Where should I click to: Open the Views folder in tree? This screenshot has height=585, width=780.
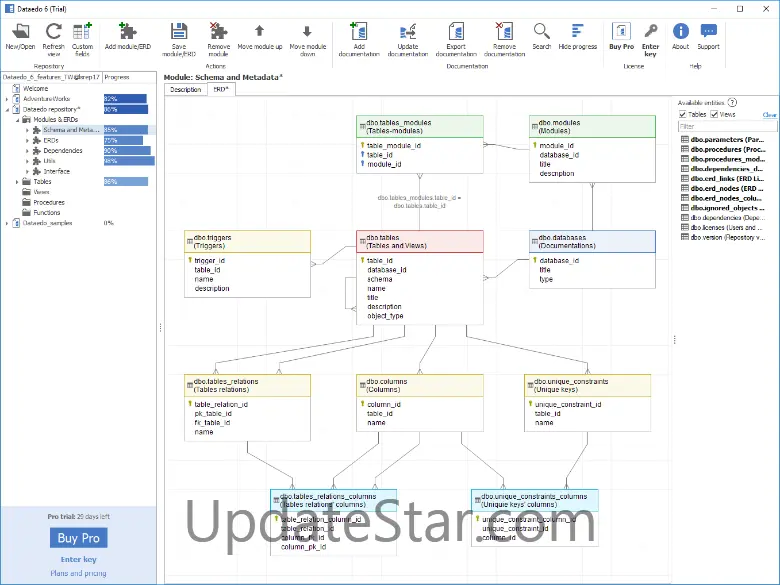(41, 192)
